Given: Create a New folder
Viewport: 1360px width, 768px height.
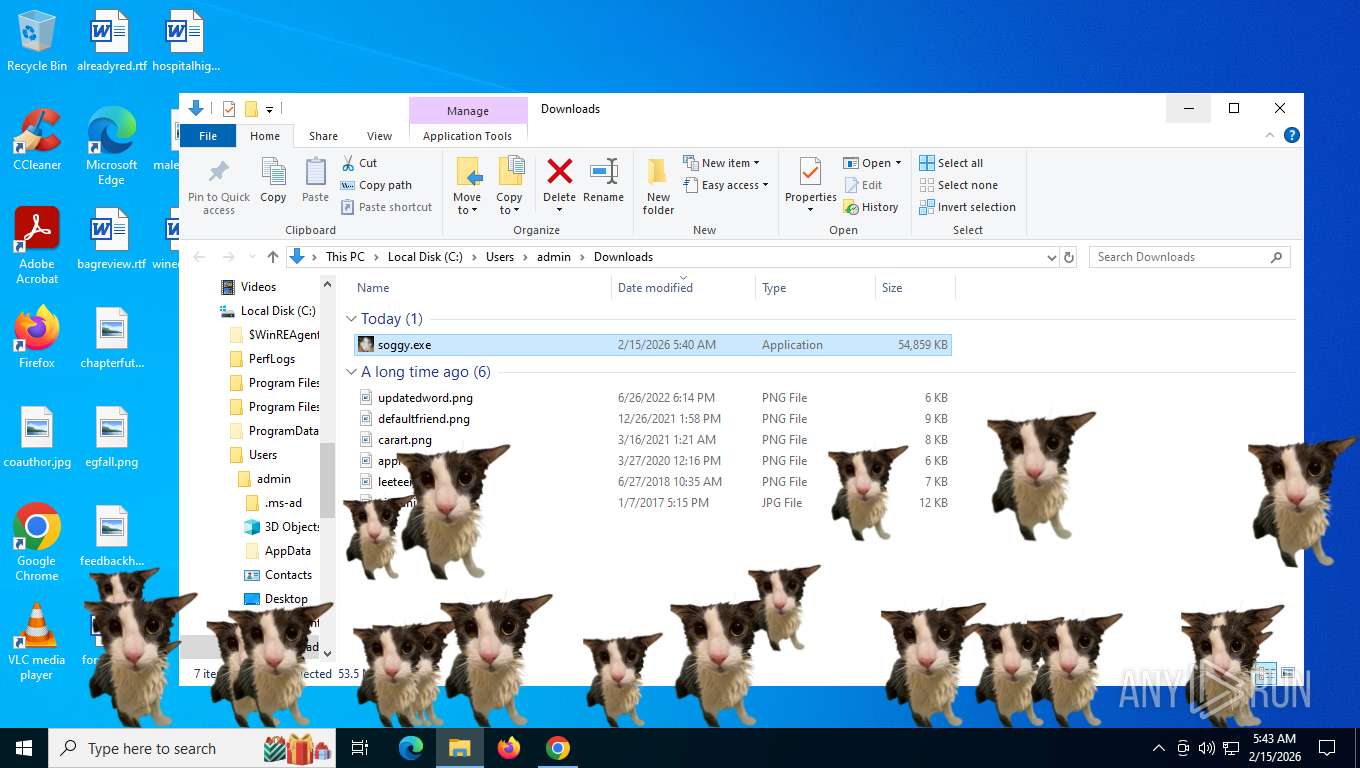Looking at the screenshot, I should (658, 186).
